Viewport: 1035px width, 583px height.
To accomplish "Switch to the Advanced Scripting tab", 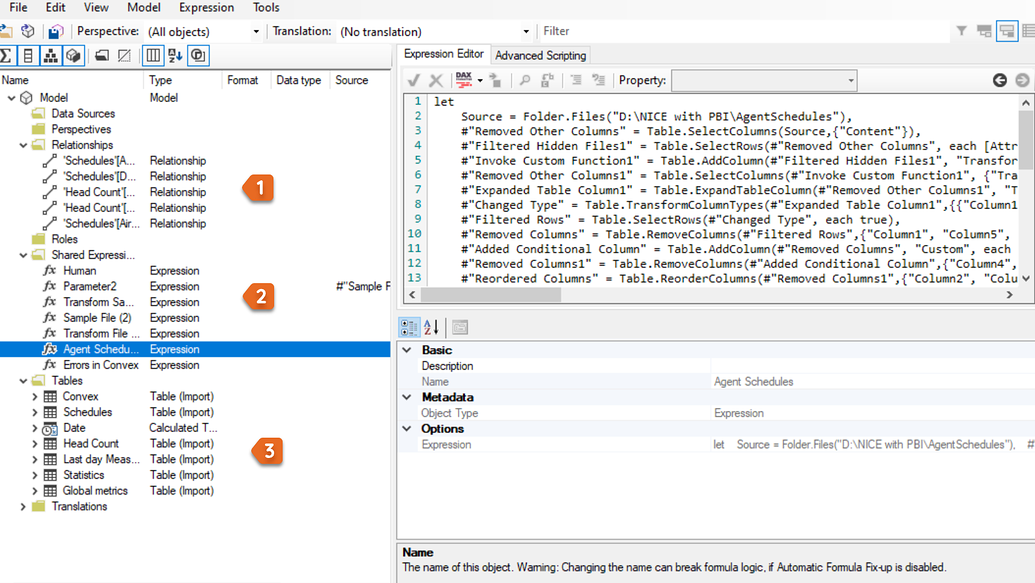I will (x=540, y=55).
